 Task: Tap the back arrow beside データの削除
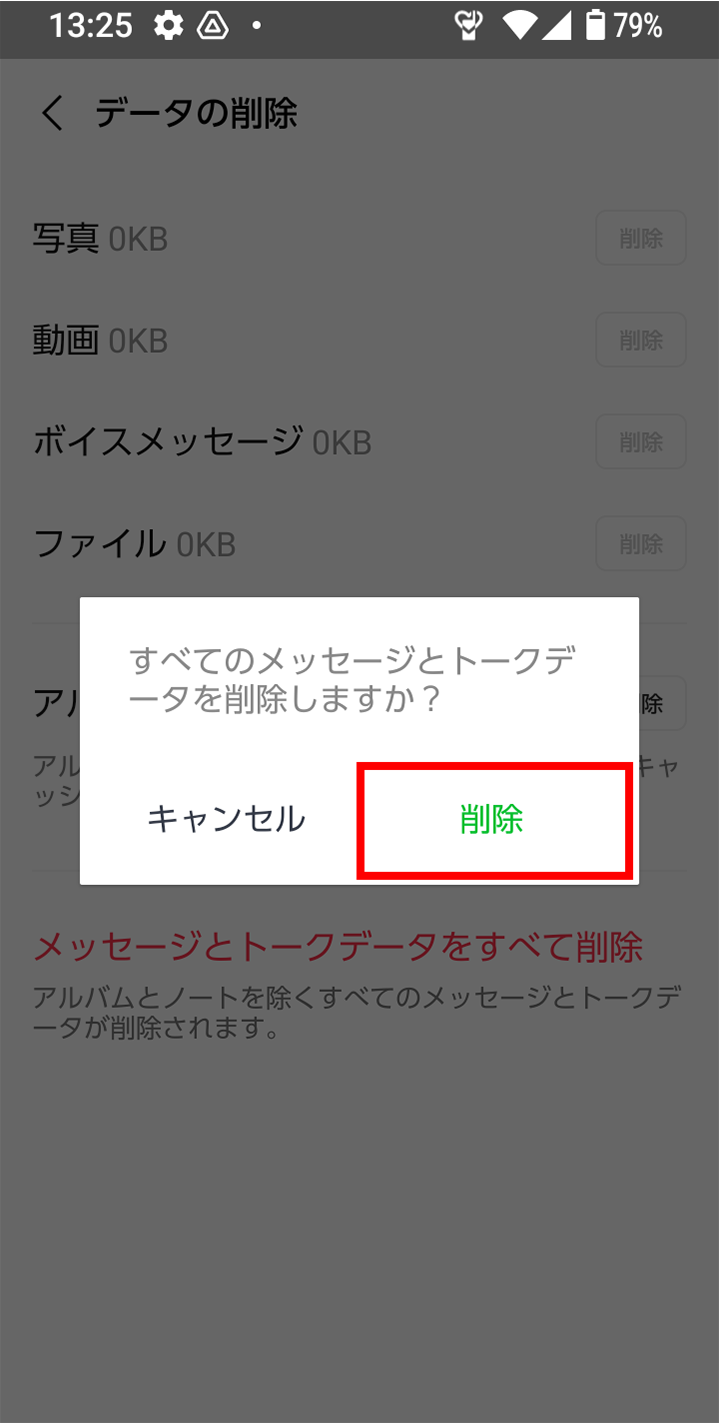click(x=52, y=113)
